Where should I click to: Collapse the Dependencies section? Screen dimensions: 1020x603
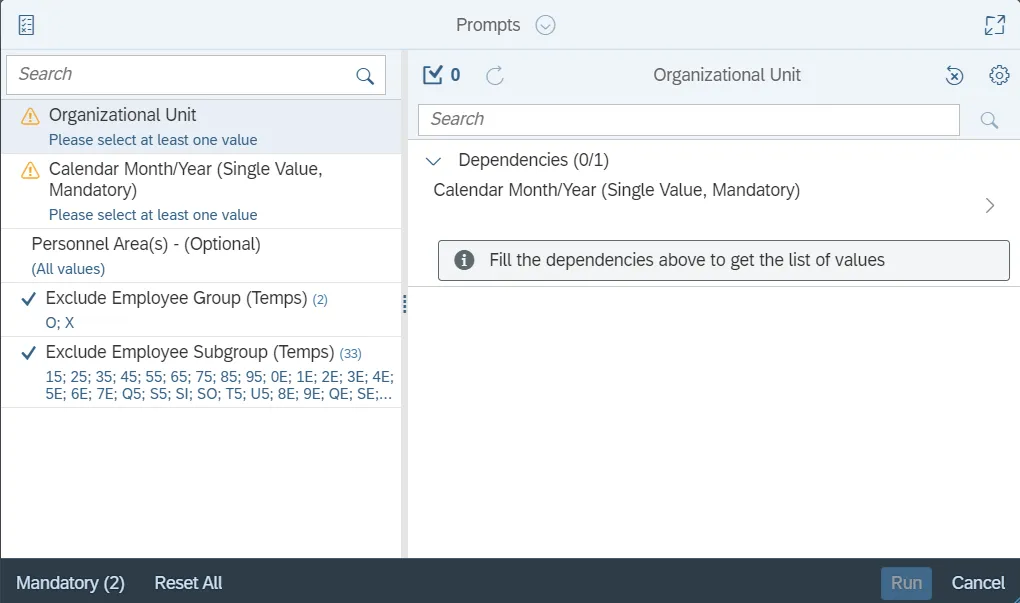pyautogui.click(x=434, y=160)
